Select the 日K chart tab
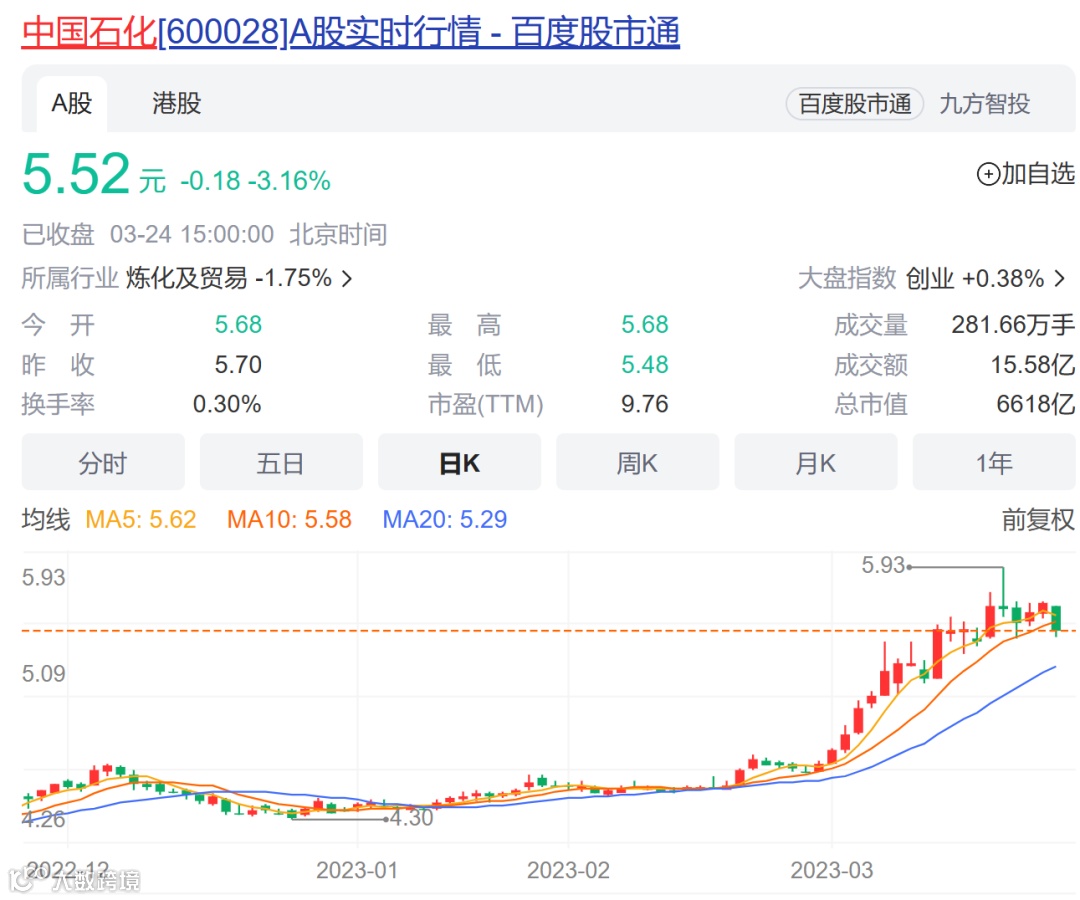 pos(459,463)
